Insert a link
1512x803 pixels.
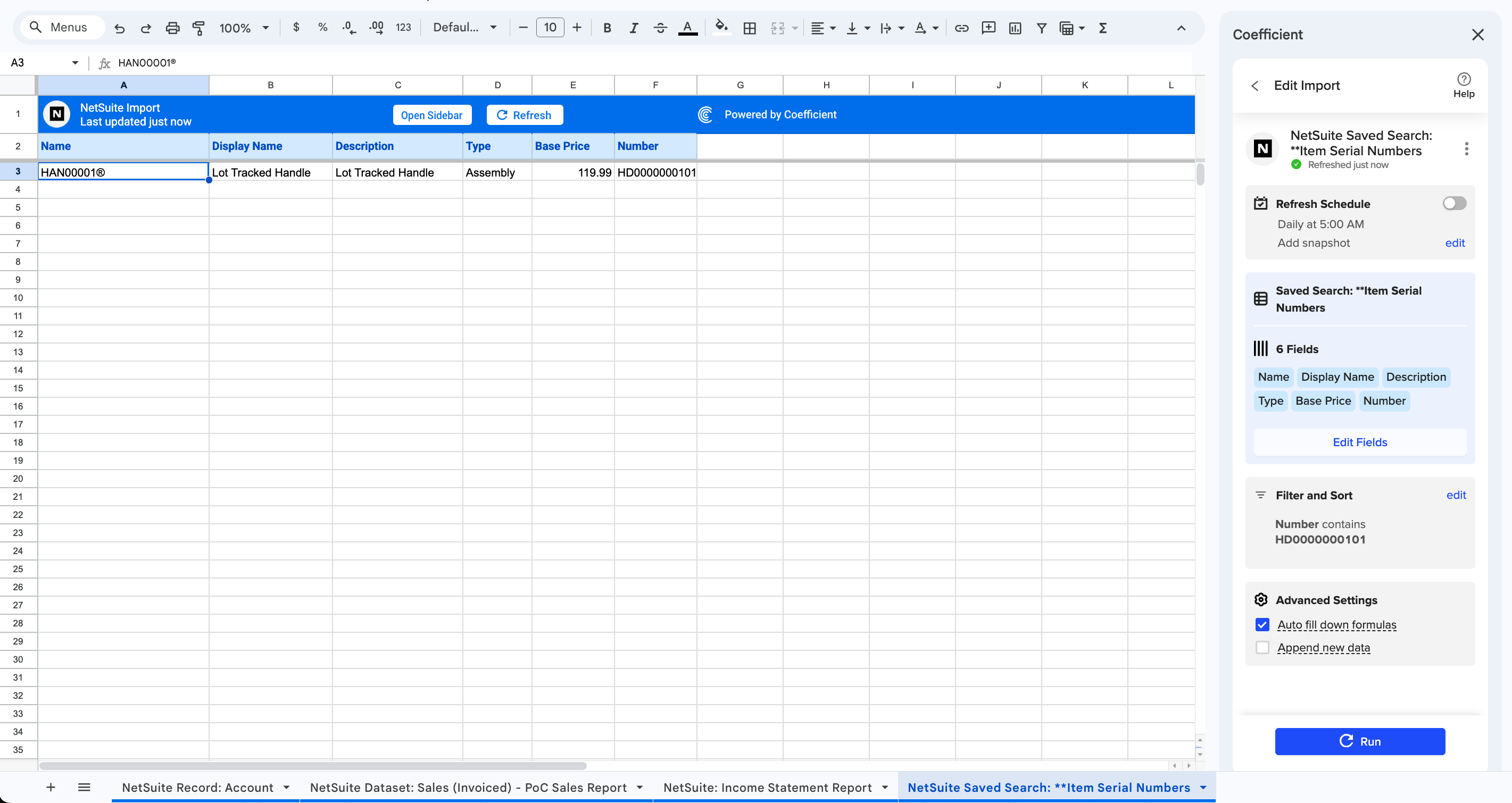coord(961,28)
